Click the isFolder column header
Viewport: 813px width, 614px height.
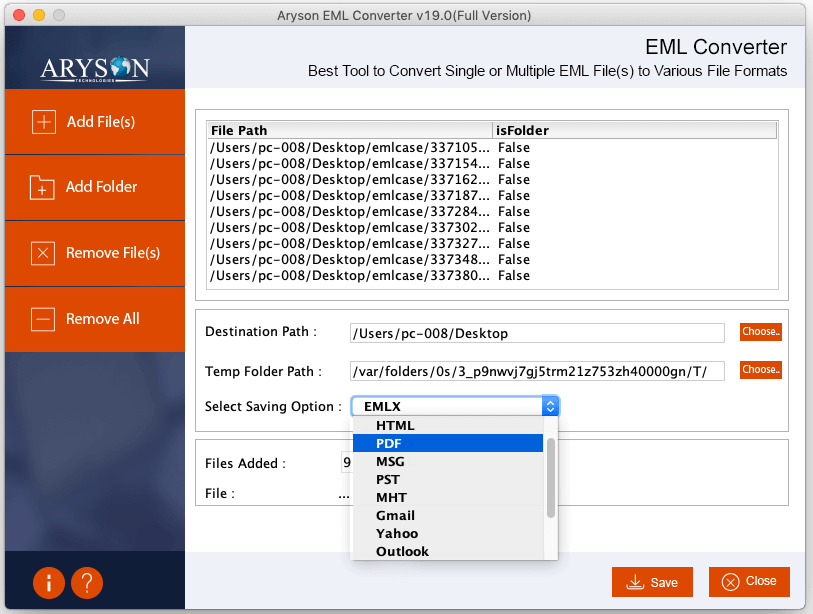click(635, 130)
